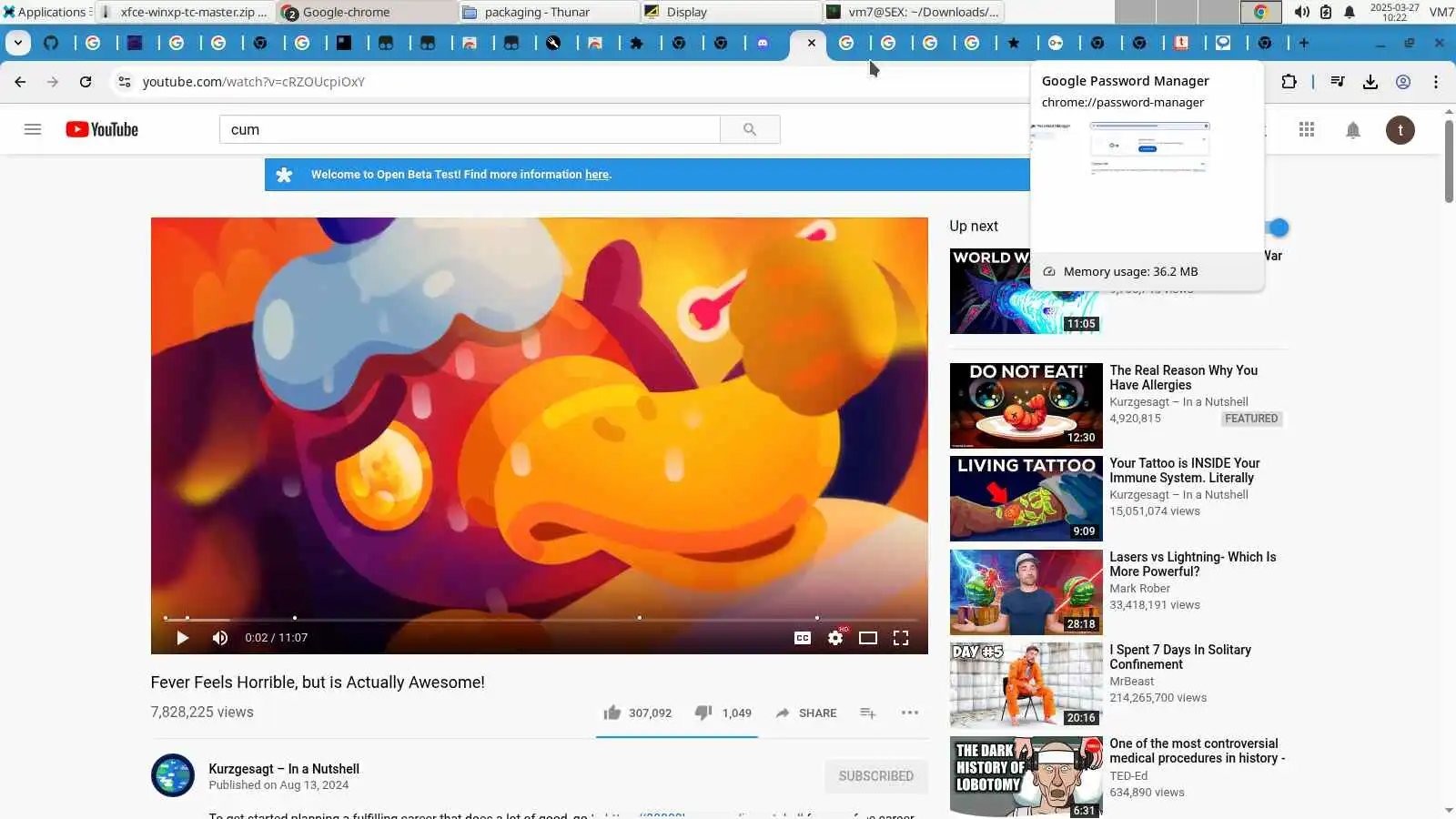Open the video player settings gear
1456x819 pixels.
tap(835, 638)
